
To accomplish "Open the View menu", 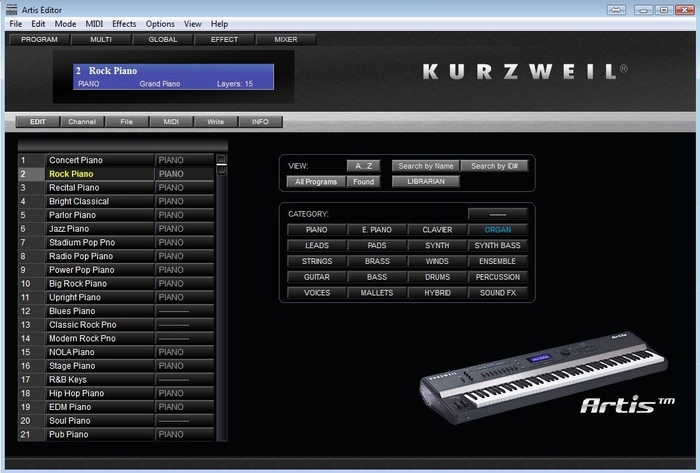I will pyautogui.click(x=192, y=24).
